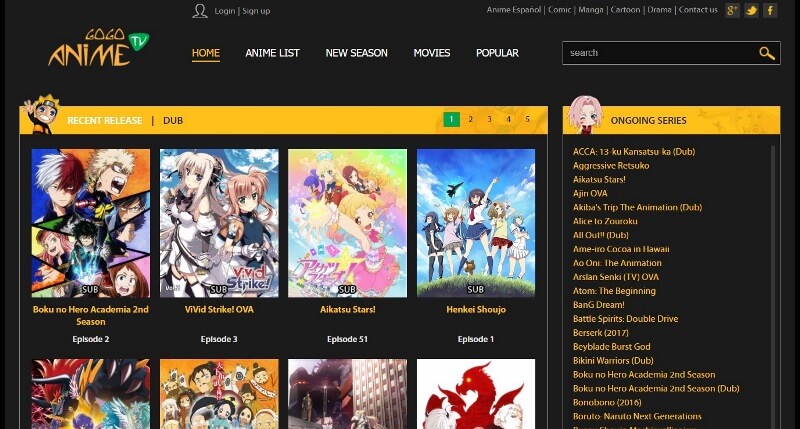The width and height of the screenshot is (800, 429).
Task: Open Bonobono (2016) link
Action: coord(607,402)
